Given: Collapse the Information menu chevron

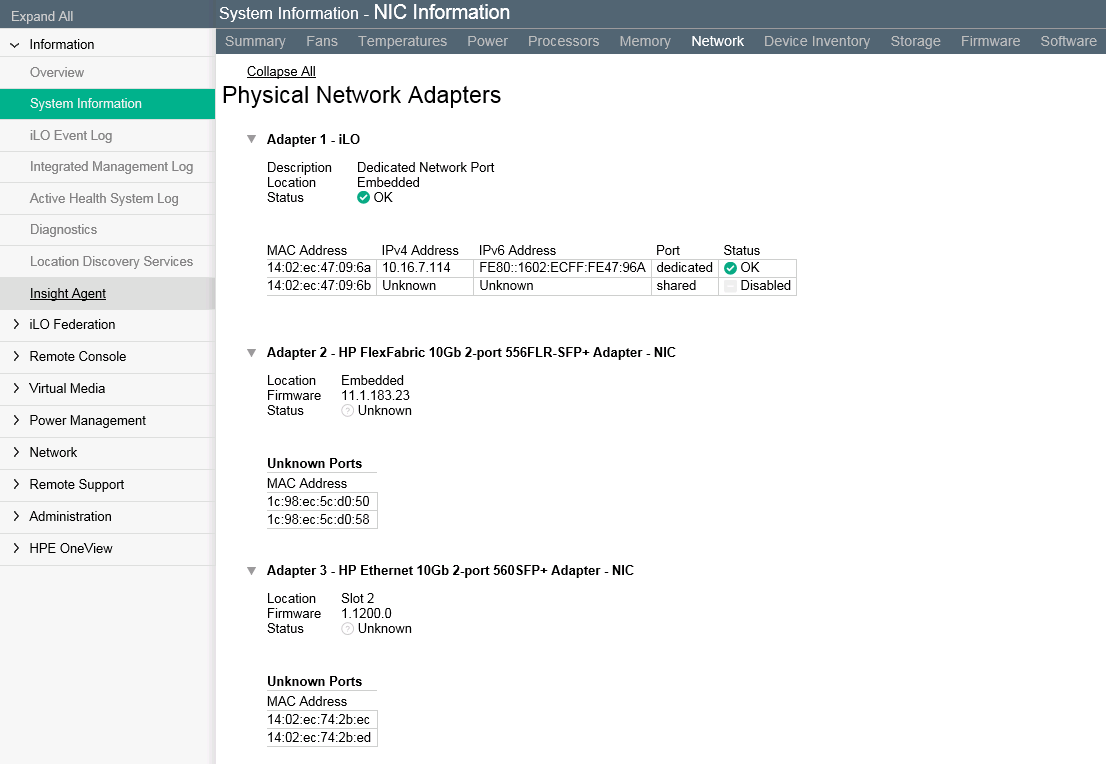Looking at the screenshot, I should [15, 44].
